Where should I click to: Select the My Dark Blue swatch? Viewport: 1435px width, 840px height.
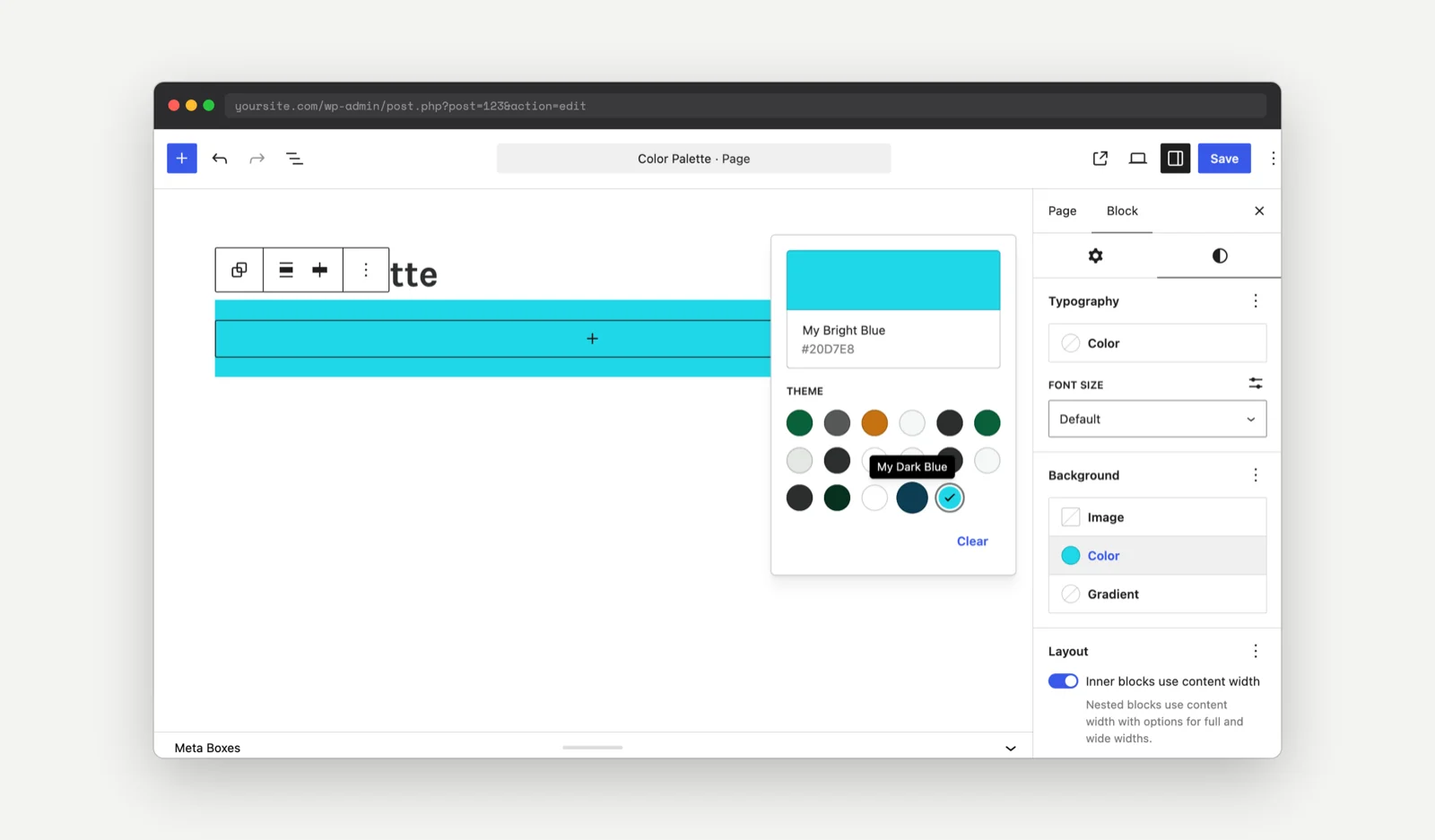[x=912, y=498]
